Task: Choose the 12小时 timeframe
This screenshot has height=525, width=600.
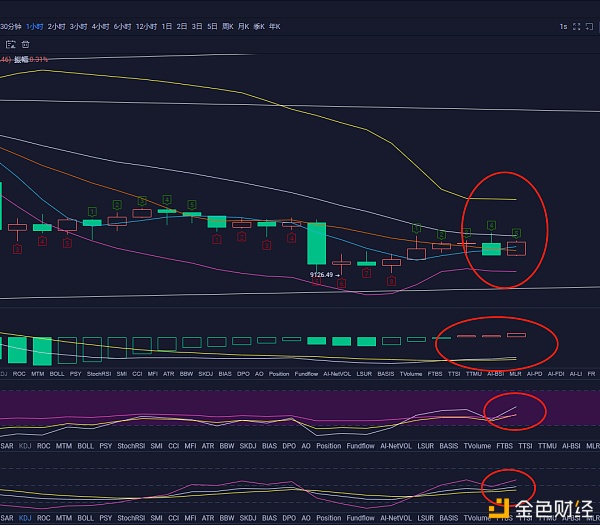Action: (147, 26)
